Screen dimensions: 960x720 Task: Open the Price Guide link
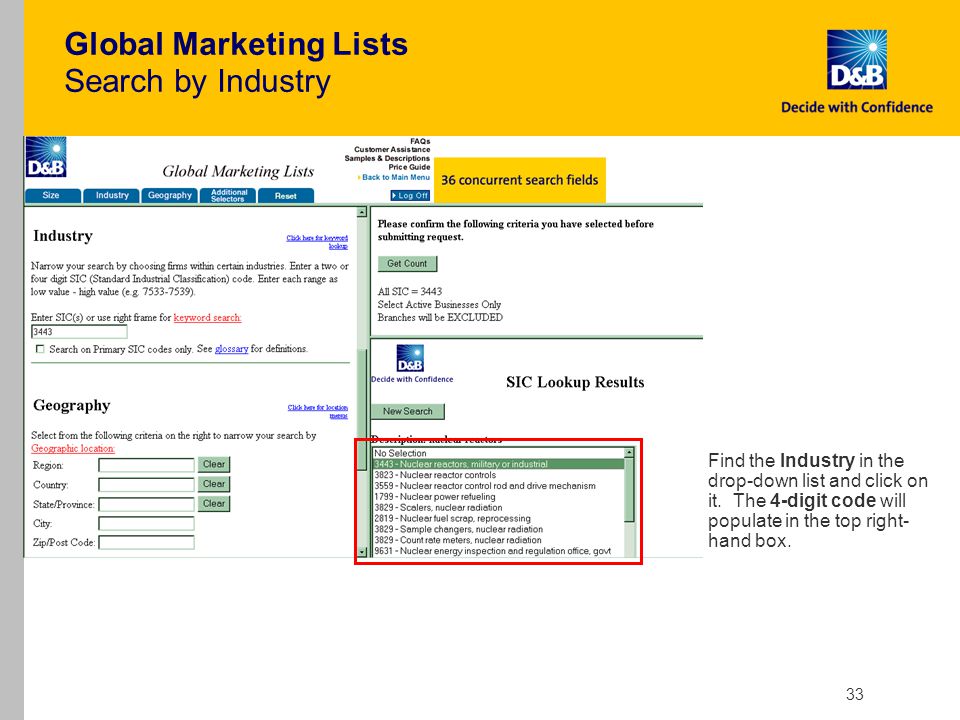pyautogui.click(x=409, y=167)
